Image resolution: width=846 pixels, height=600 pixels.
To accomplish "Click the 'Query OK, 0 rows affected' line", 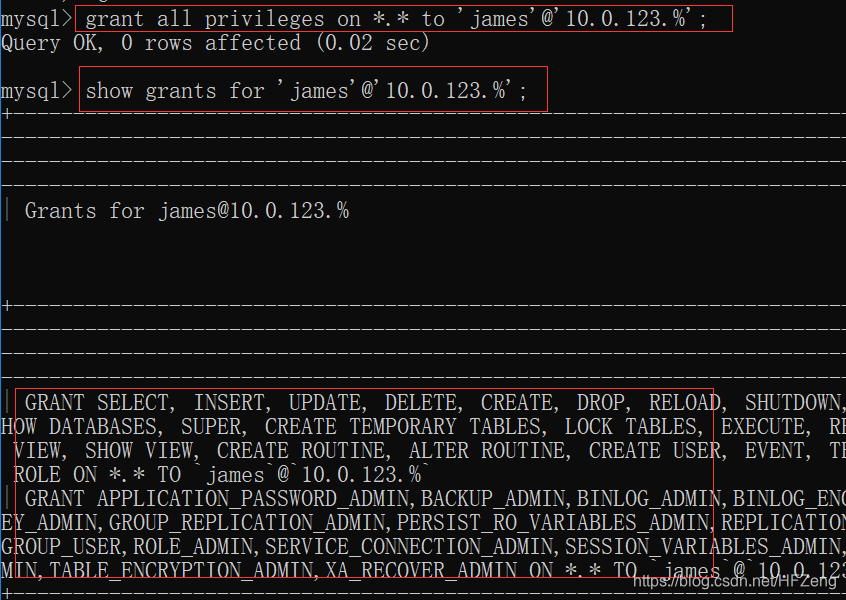I will 215,43.
